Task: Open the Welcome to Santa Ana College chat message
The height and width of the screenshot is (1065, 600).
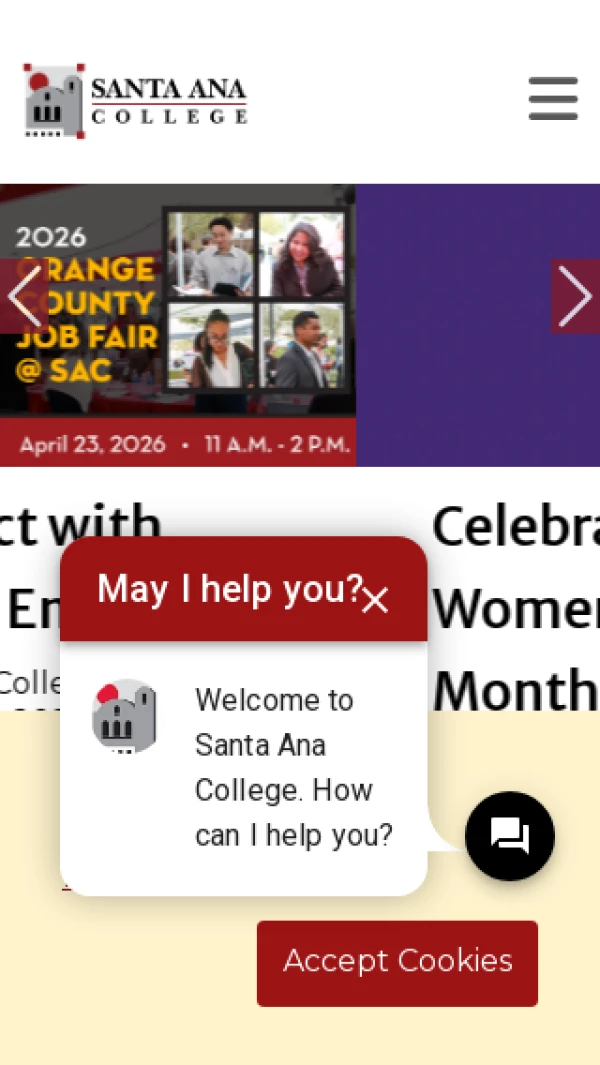Action: point(294,768)
